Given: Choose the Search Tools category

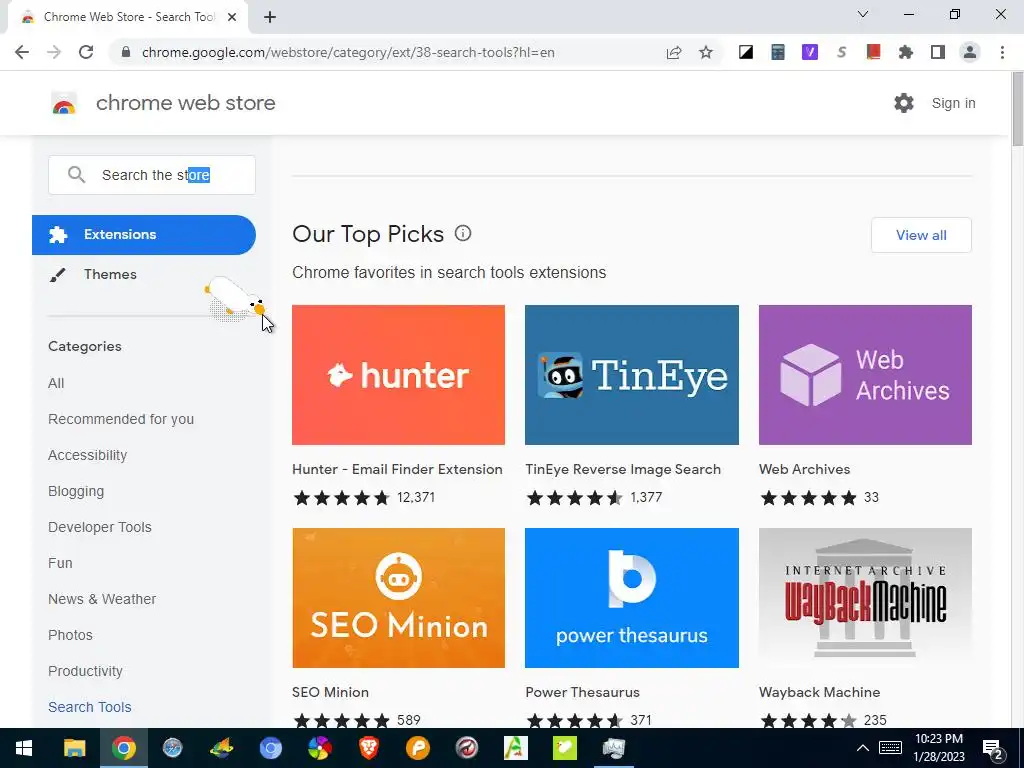Looking at the screenshot, I should [x=89, y=707].
